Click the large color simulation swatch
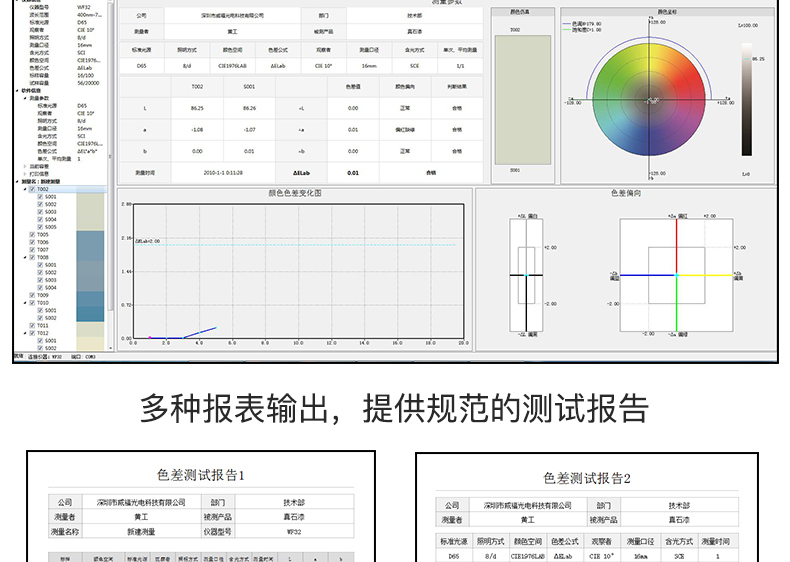790x562 pixels. [x=522, y=100]
